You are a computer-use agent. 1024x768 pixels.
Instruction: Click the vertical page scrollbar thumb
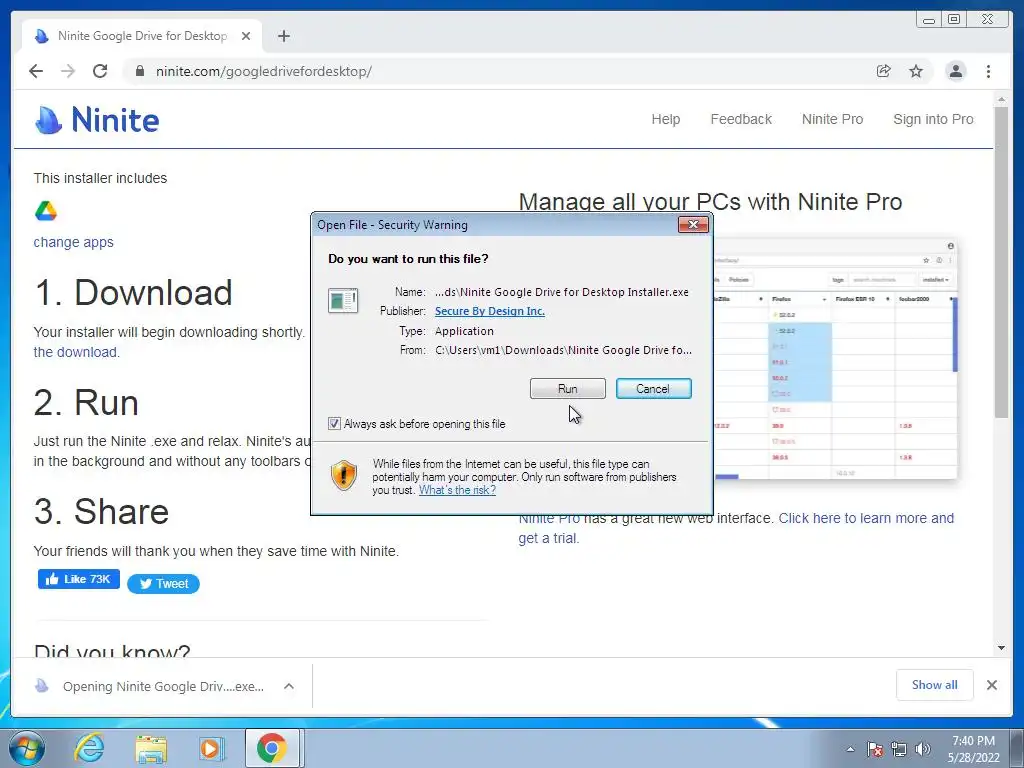1001,261
